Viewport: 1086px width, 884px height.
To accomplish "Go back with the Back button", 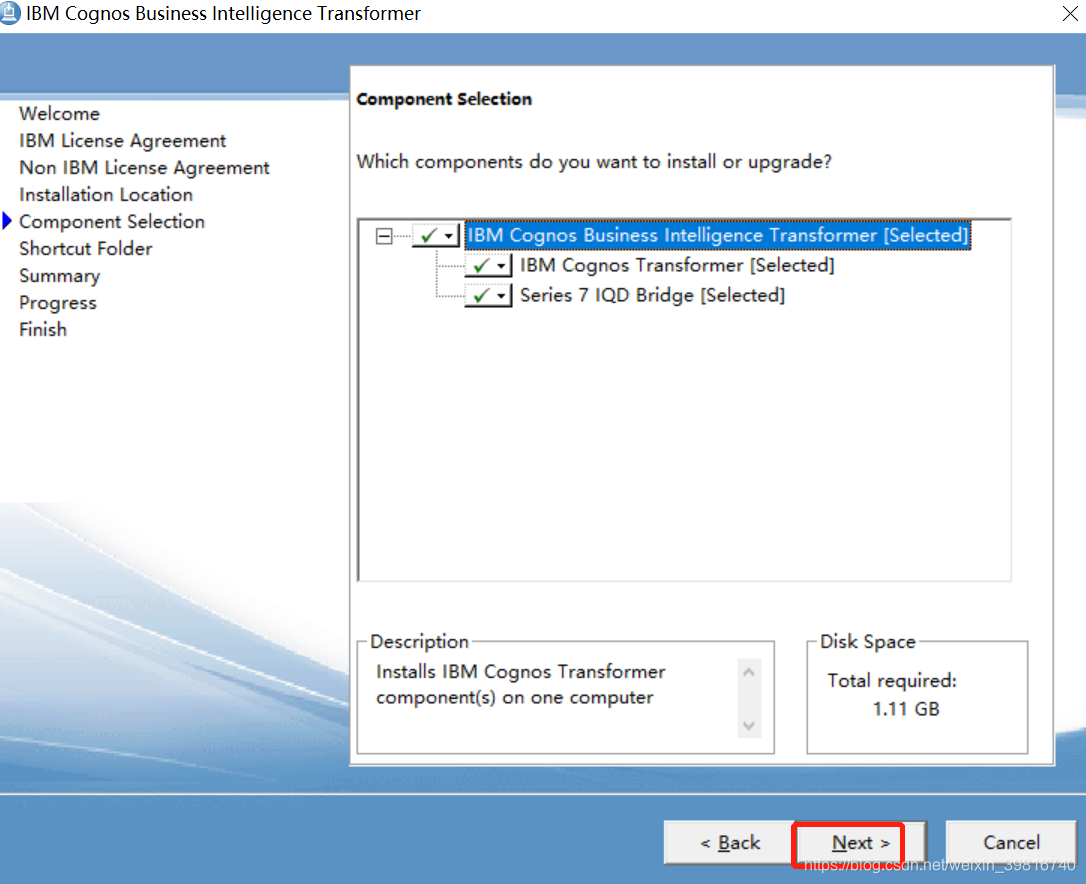I will click(x=729, y=842).
